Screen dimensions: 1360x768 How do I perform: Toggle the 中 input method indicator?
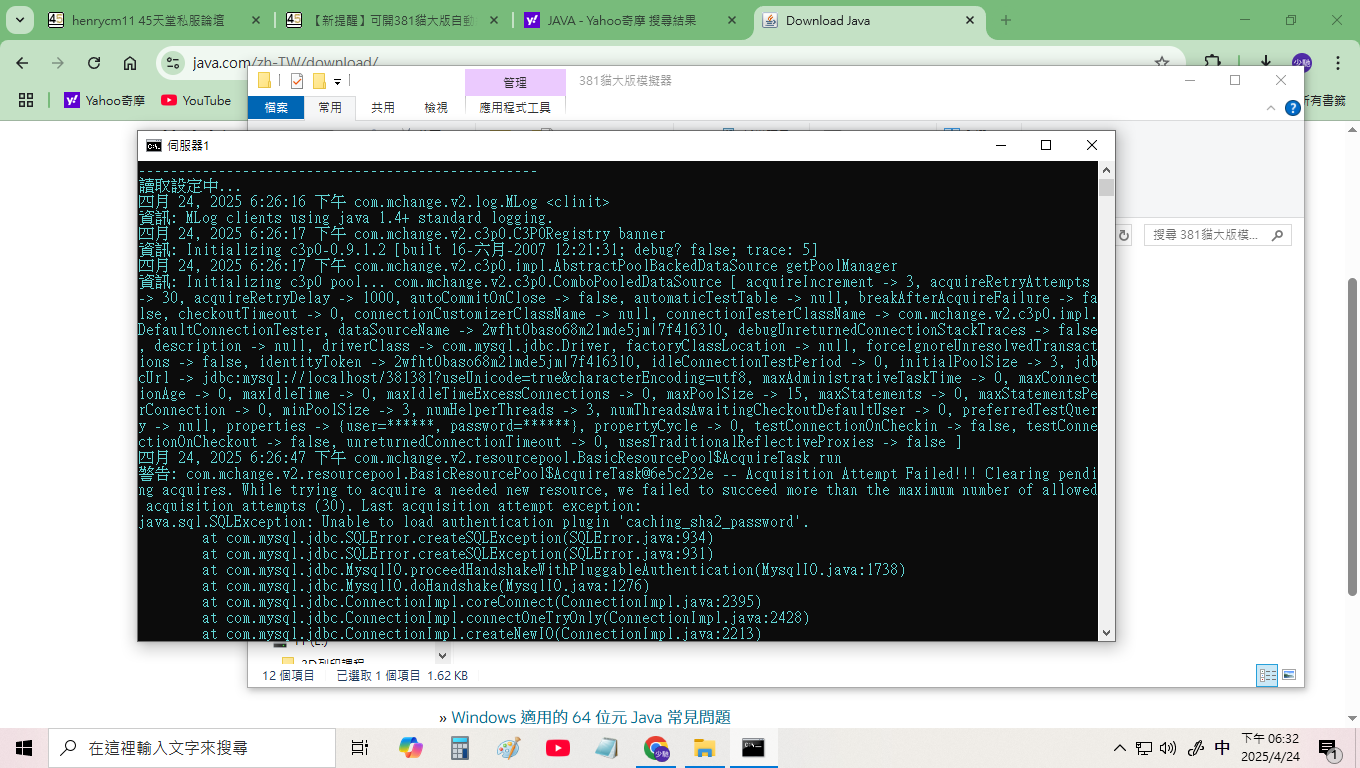pyautogui.click(x=1222, y=748)
